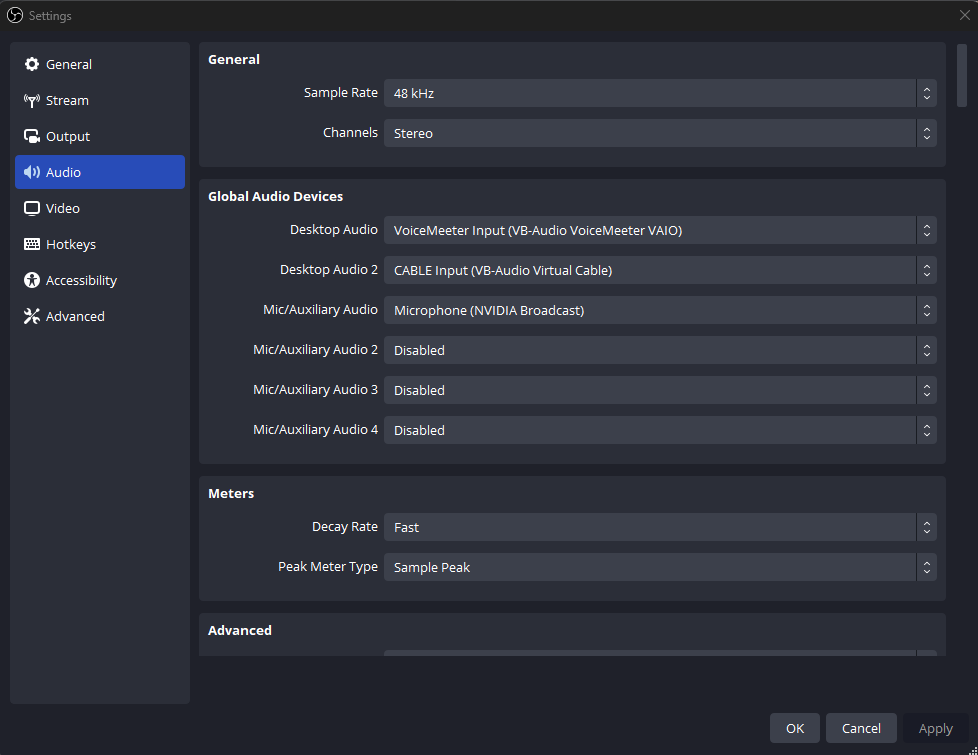Open the Peak Meter Type dropdown
978x755 pixels.
click(660, 567)
